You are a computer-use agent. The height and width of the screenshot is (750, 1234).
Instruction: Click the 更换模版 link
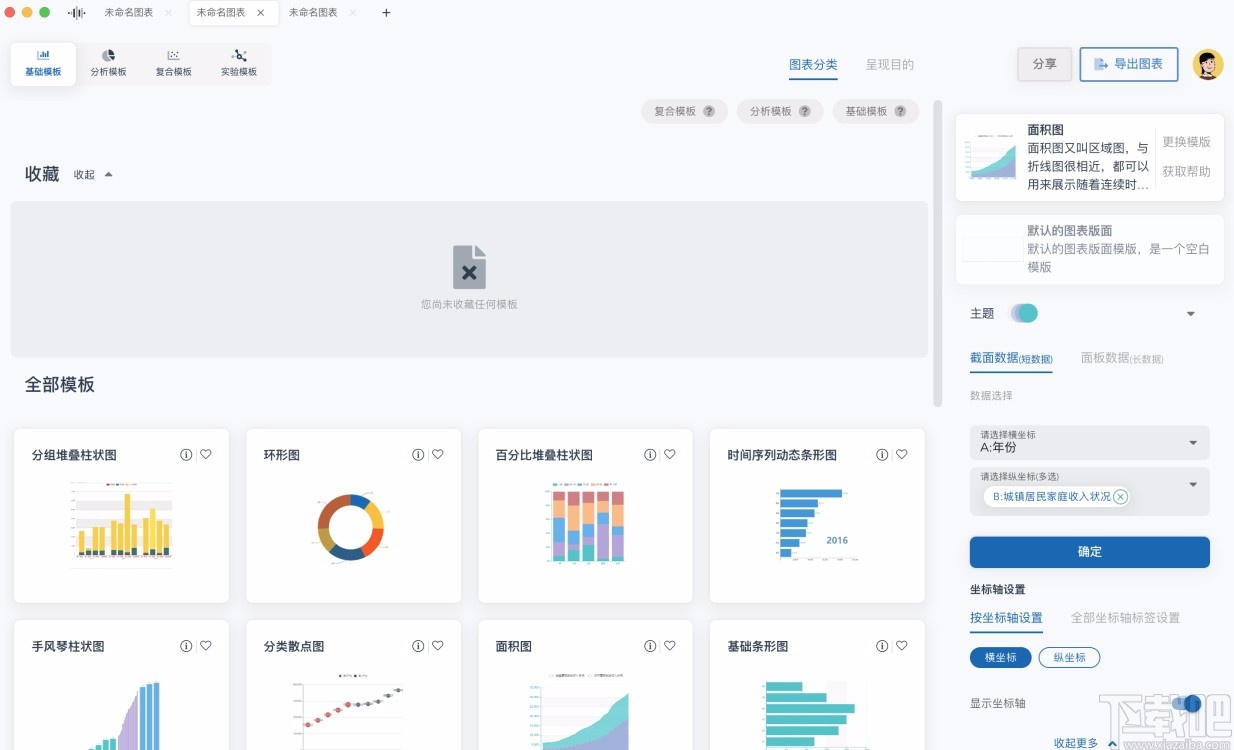click(1187, 143)
